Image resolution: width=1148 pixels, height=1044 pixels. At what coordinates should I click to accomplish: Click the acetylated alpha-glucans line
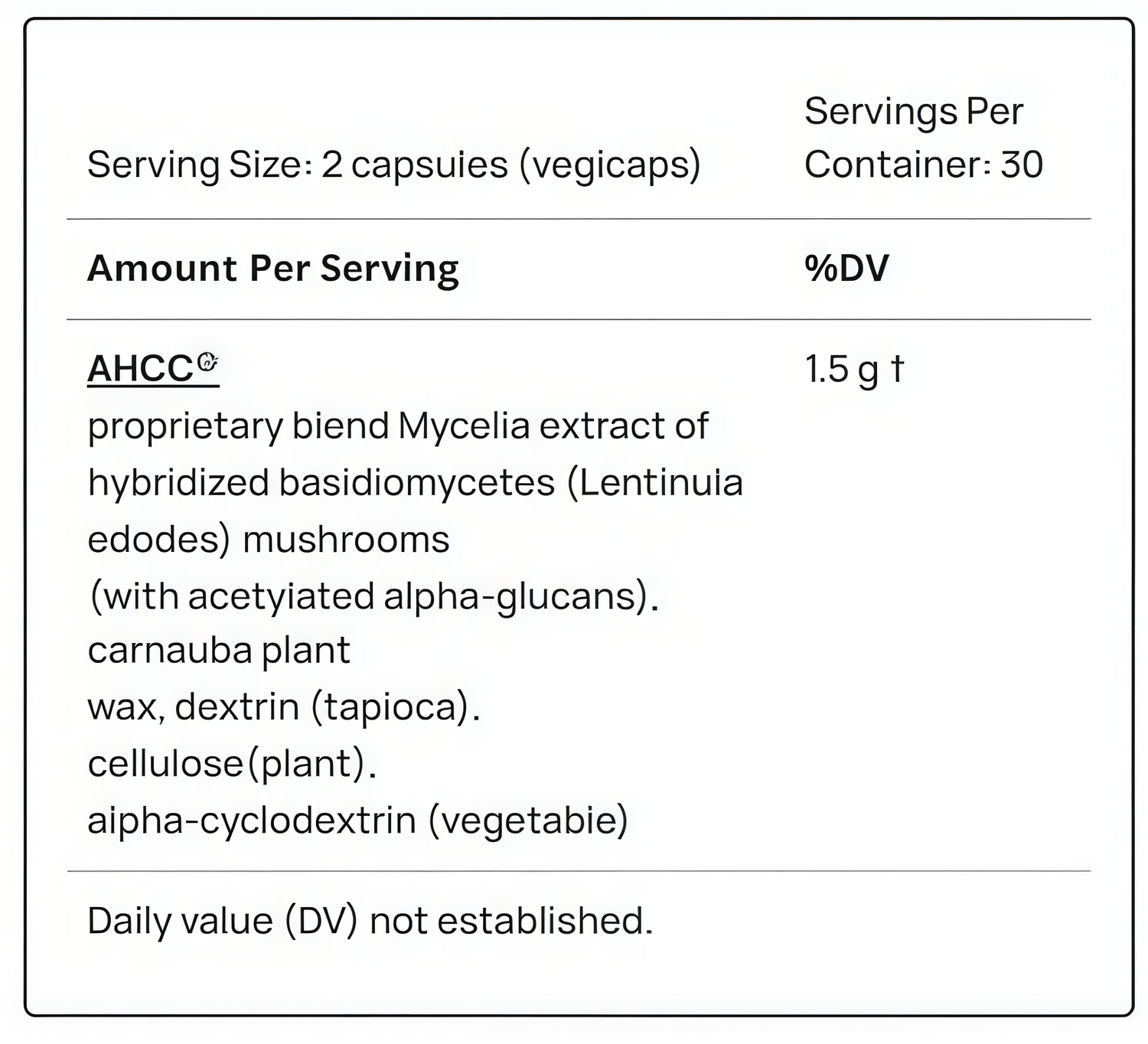(373, 596)
